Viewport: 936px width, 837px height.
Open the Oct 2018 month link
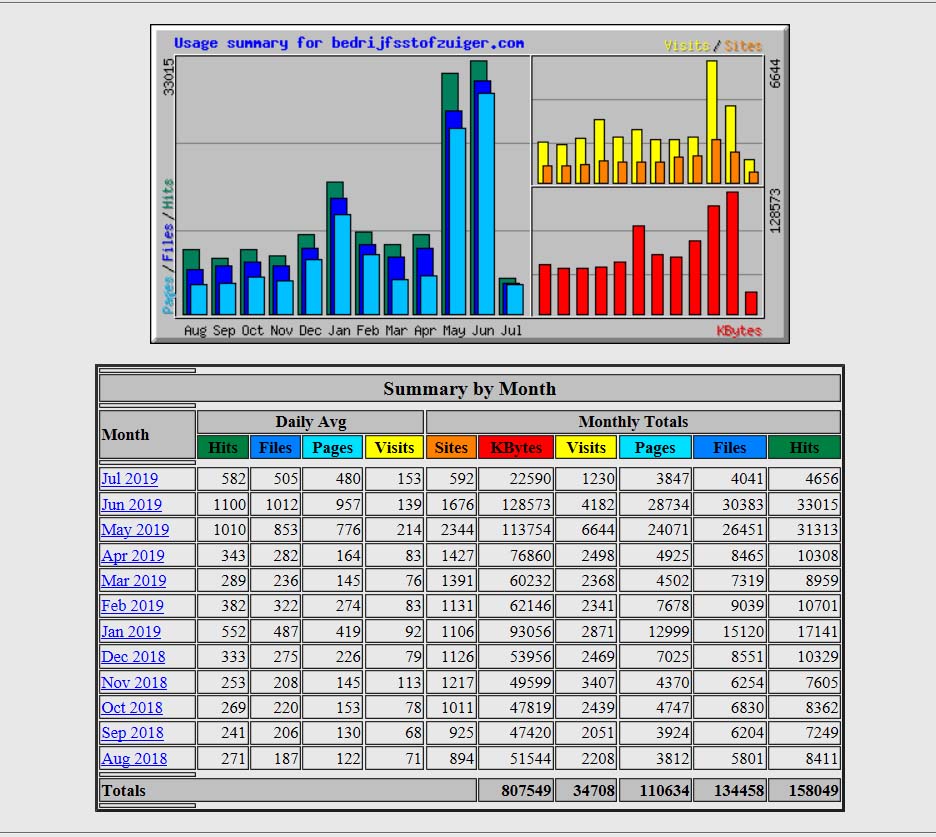tap(132, 707)
